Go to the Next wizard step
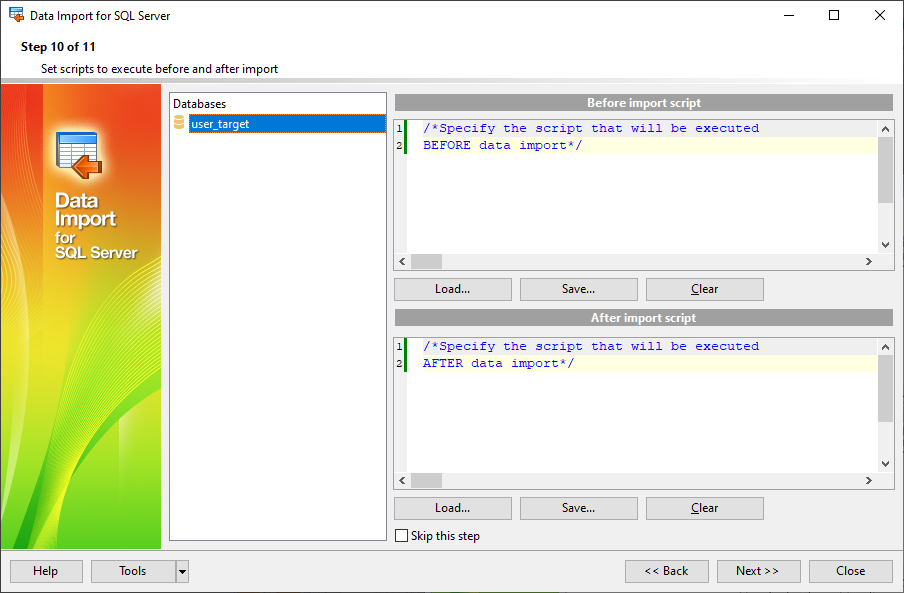 click(x=757, y=571)
